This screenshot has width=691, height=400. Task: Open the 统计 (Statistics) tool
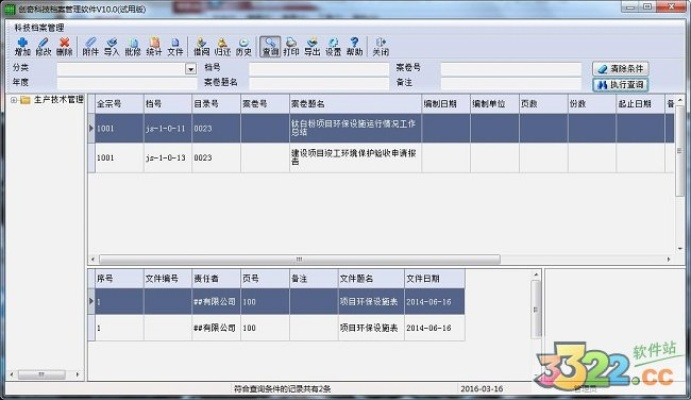(154, 47)
